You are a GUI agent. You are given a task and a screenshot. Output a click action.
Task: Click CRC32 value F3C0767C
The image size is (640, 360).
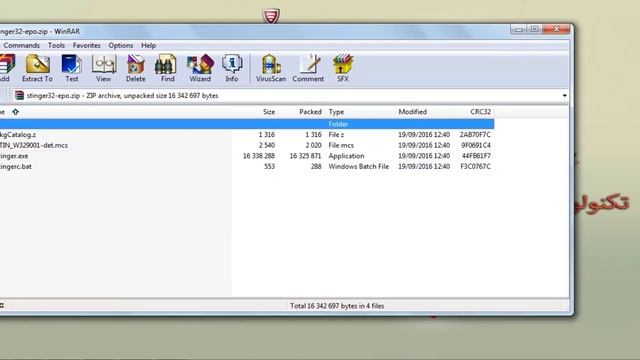click(476, 167)
